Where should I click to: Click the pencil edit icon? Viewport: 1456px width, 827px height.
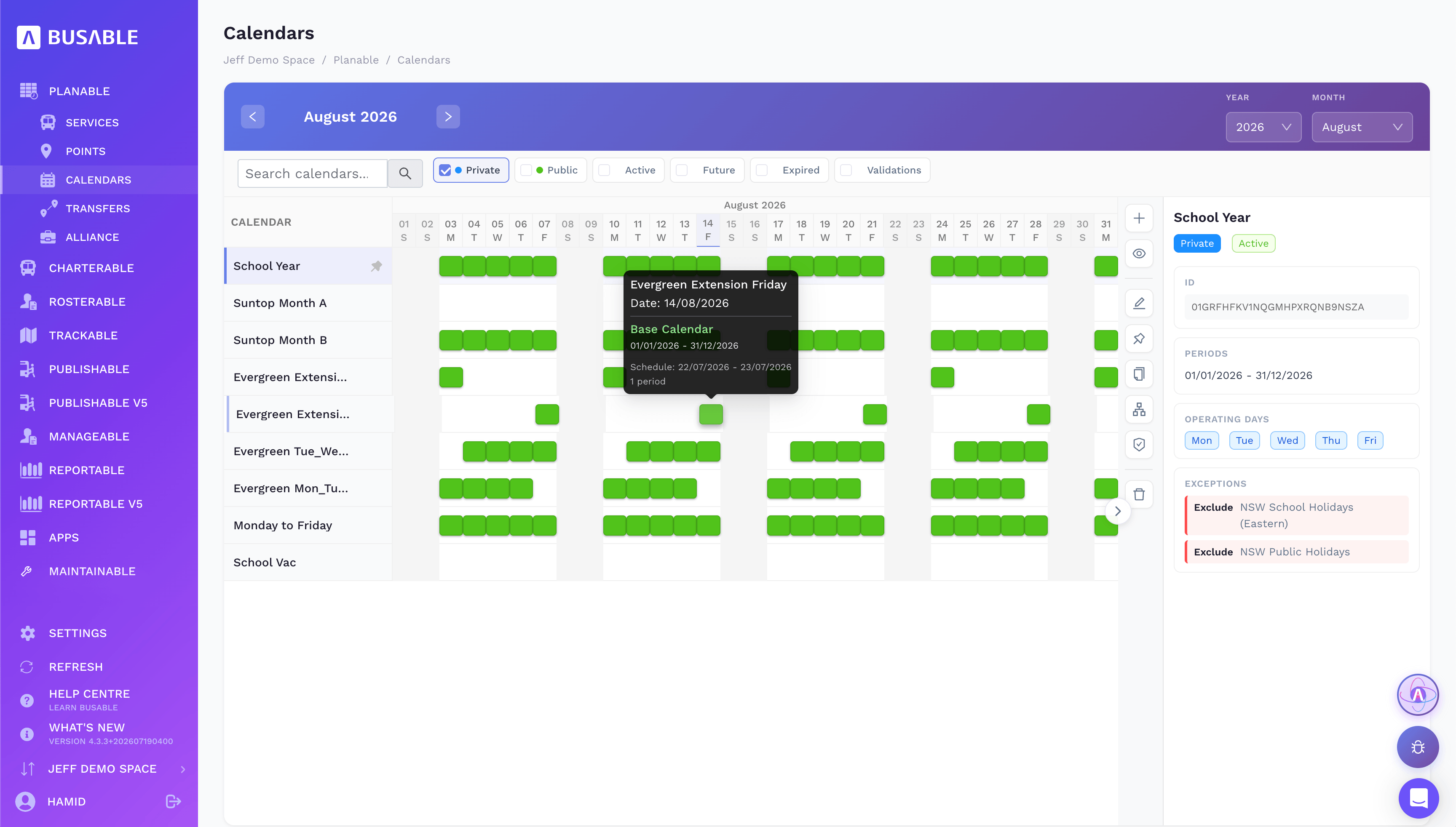(1139, 303)
